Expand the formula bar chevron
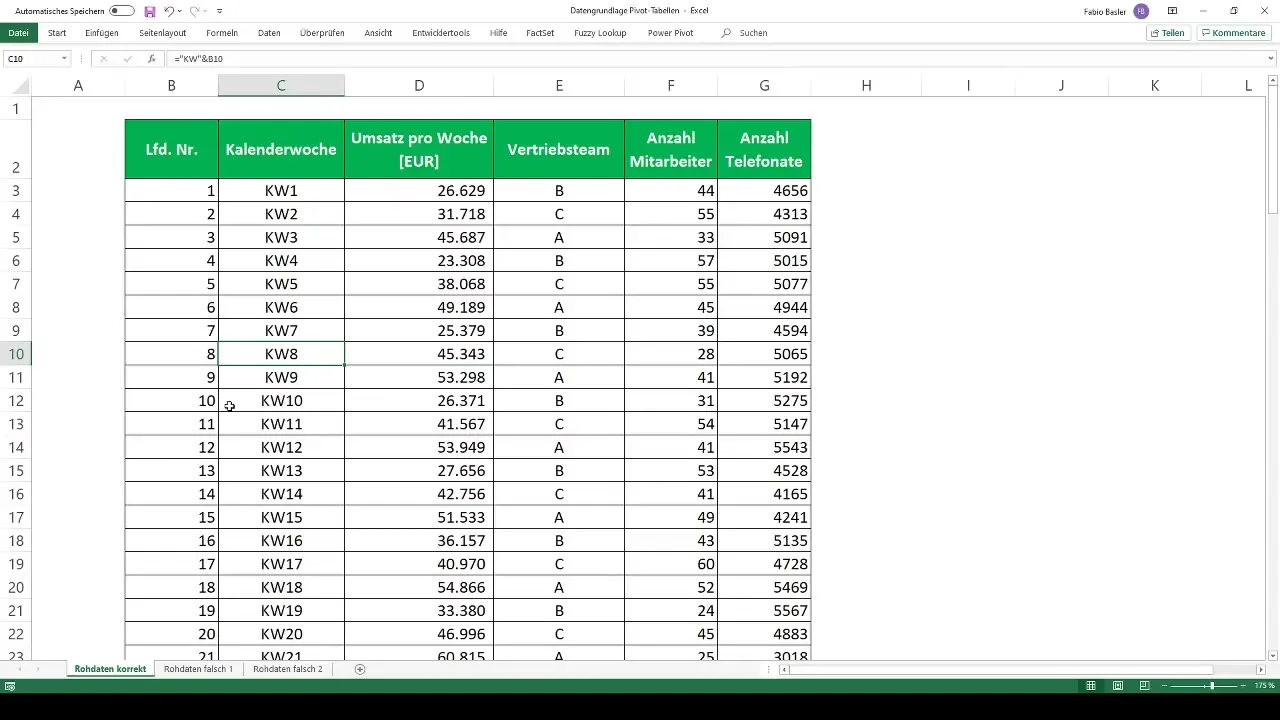This screenshot has width=1280, height=720. [1271, 59]
